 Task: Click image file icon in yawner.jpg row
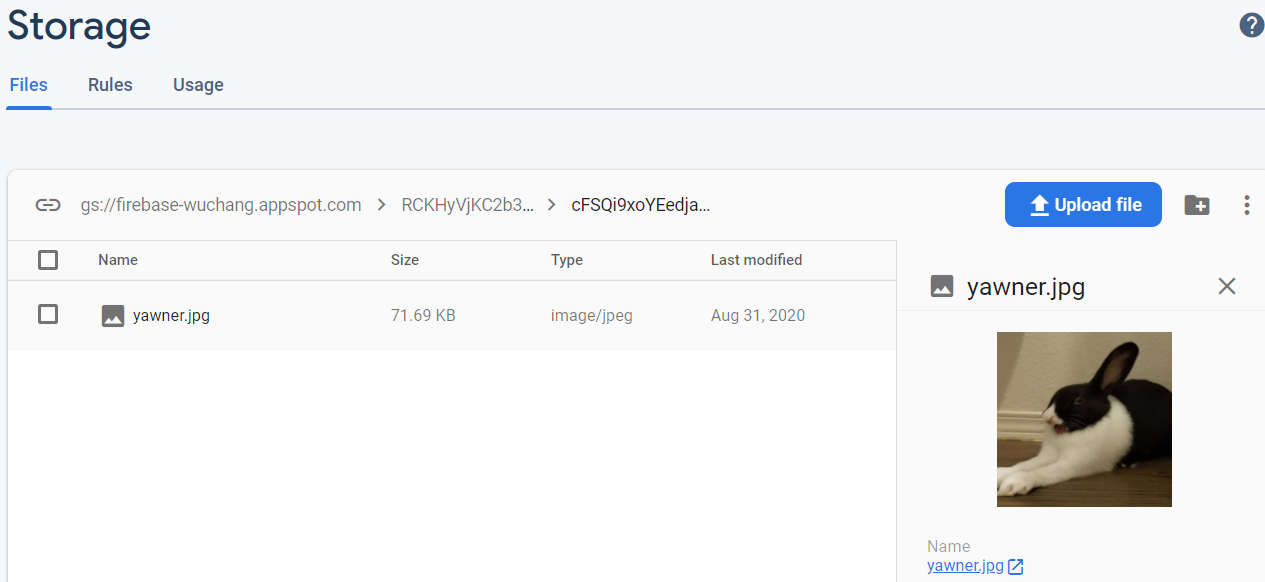pyautogui.click(x=113, y=316)
